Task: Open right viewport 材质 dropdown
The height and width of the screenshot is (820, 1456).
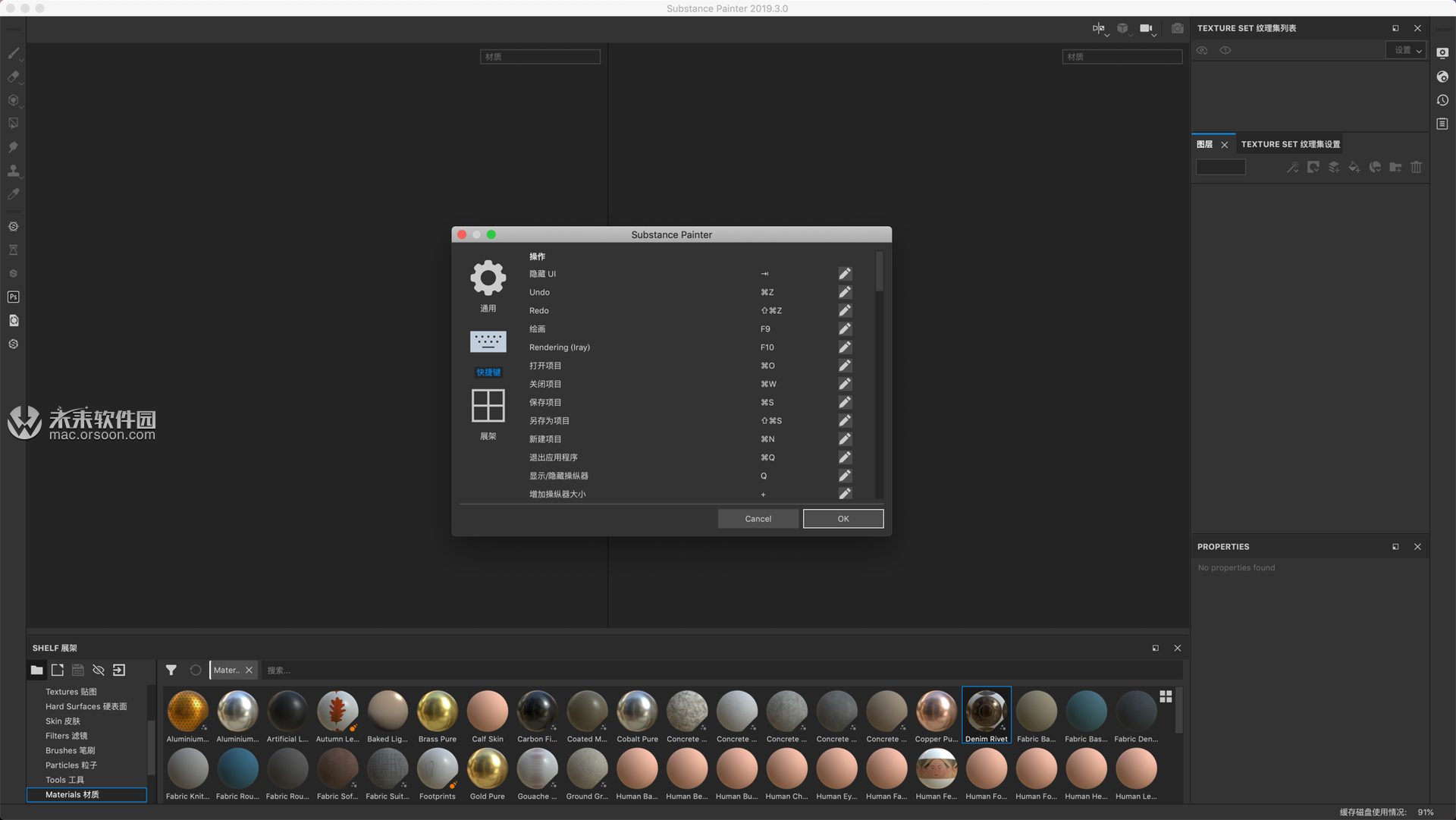Action: (1122, 57)
